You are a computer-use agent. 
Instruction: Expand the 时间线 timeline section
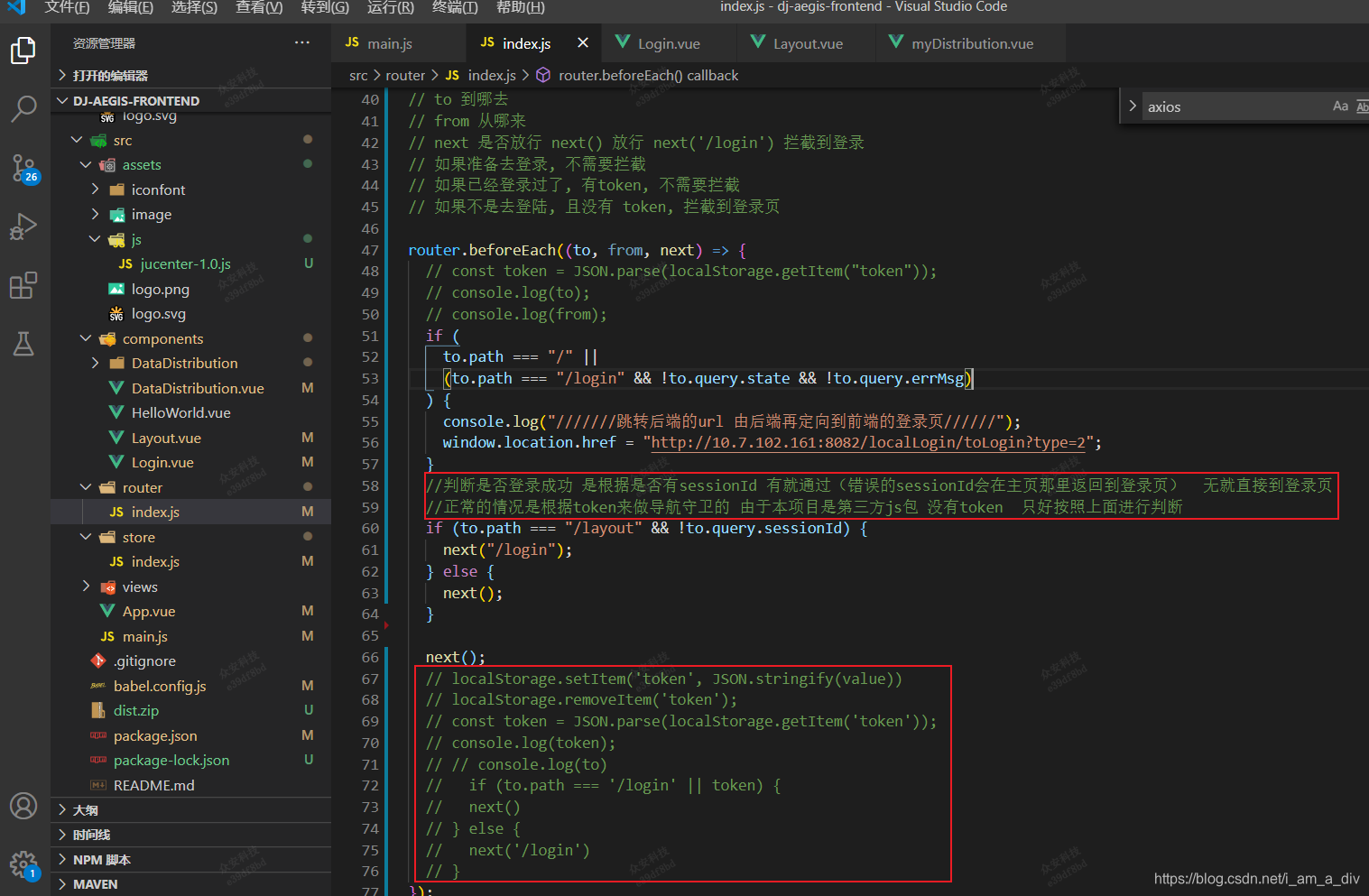pos(191,835)
